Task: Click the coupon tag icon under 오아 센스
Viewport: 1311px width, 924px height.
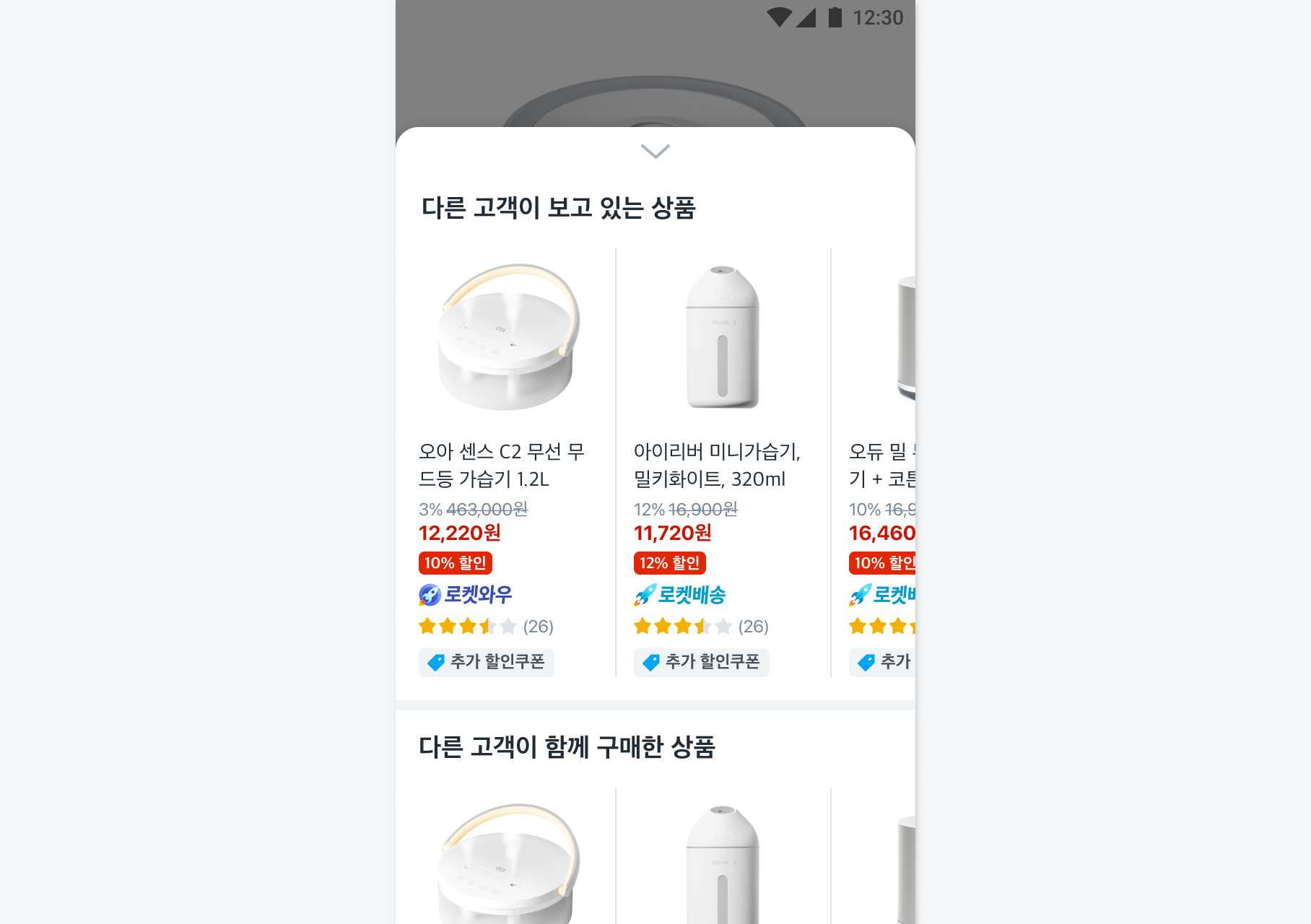Action: [435, 662]
